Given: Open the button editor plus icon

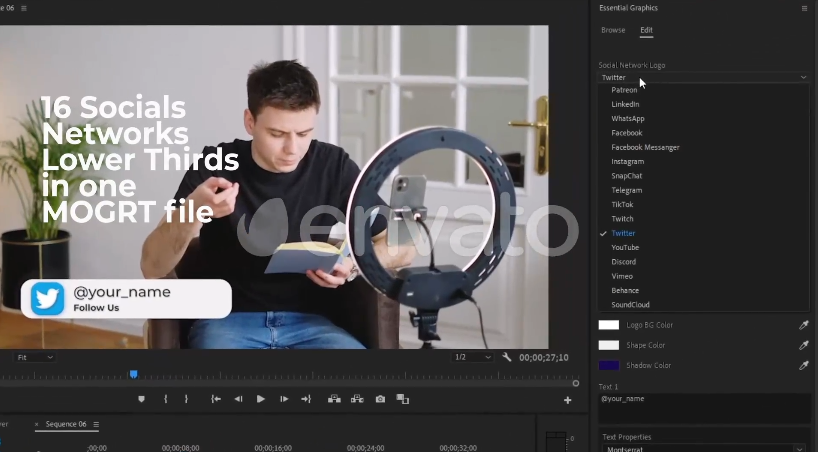Looking at the screenshot, I should (568, 400).
